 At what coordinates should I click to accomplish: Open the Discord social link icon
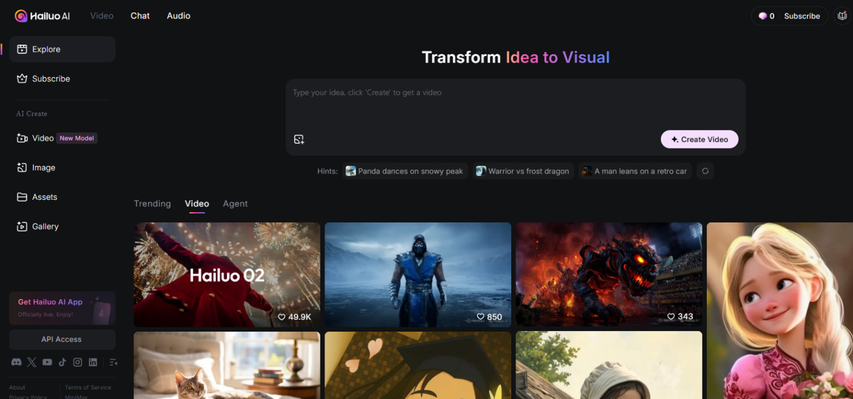[x=16, y=362]
